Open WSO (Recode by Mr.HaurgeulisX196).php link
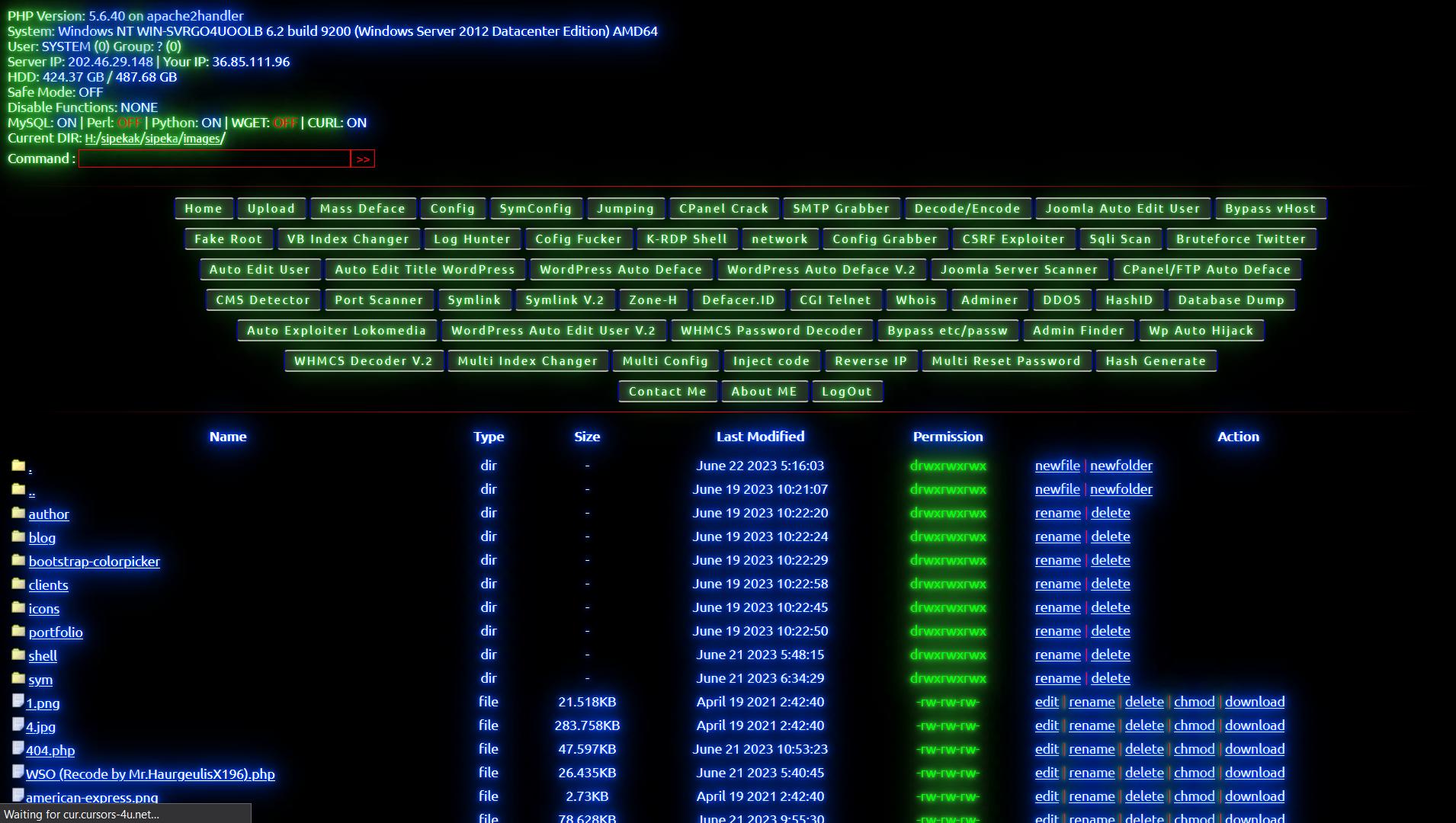 (x=150, y=774)
